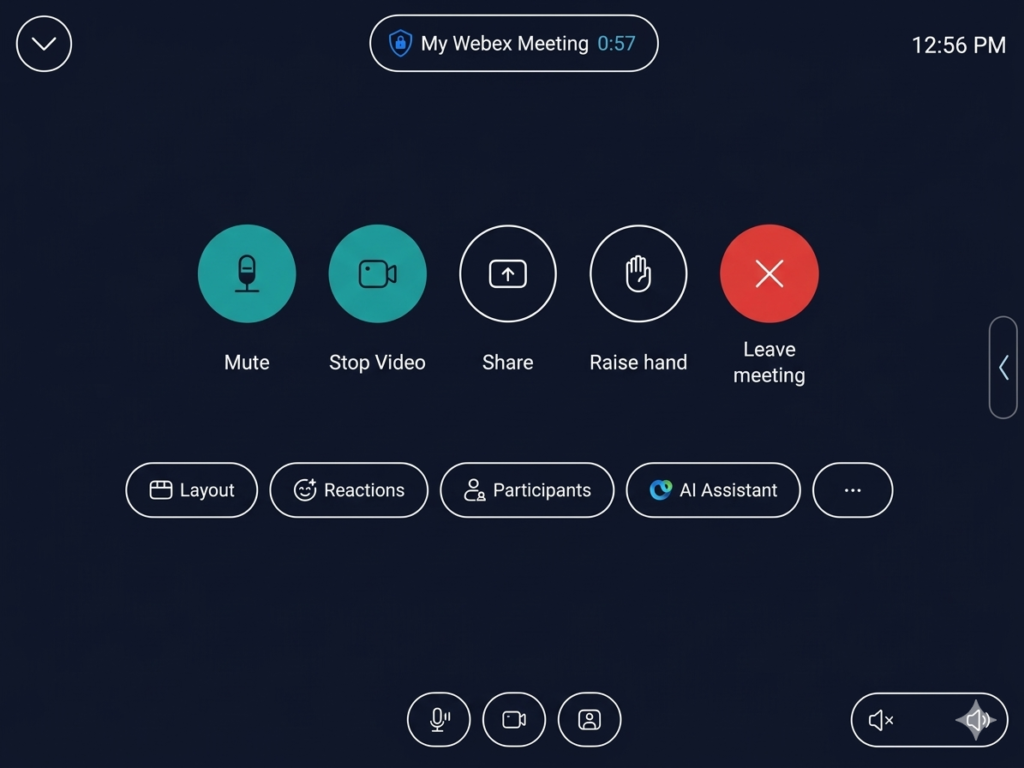
Task: Open the Participants list
Action: click(527, 490)
